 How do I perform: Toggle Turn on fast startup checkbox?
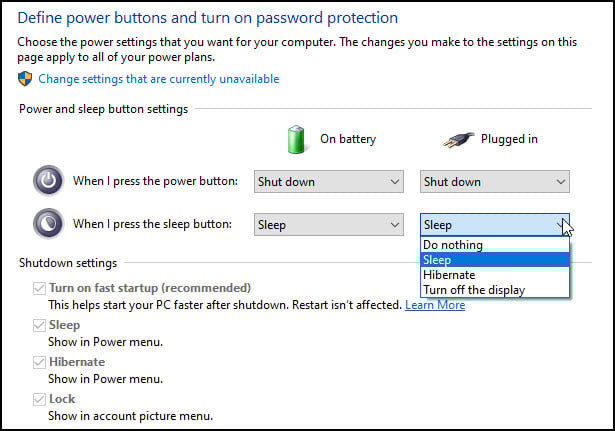point(39,288)
